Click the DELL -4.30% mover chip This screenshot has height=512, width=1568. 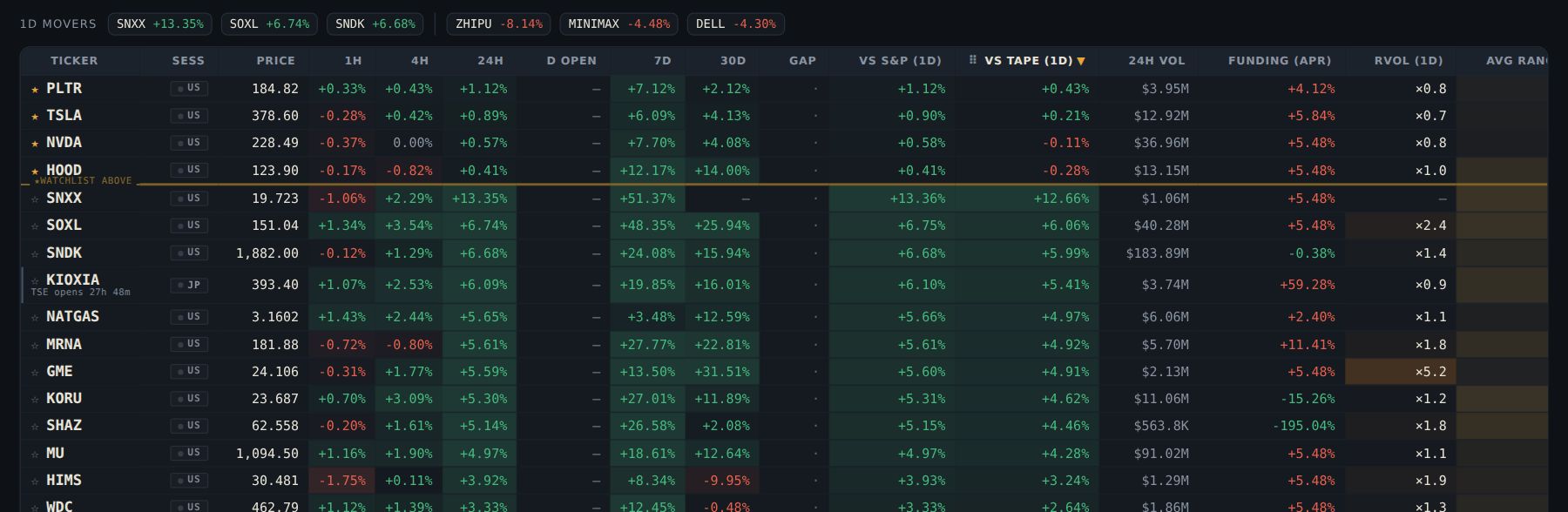tap(736, 24)
